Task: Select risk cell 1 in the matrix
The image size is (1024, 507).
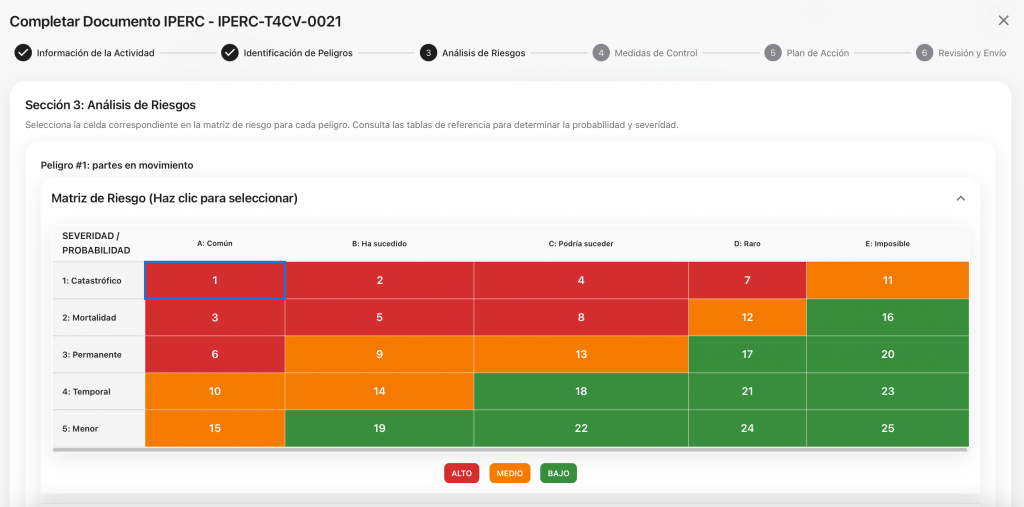Action: pos(215,280)
